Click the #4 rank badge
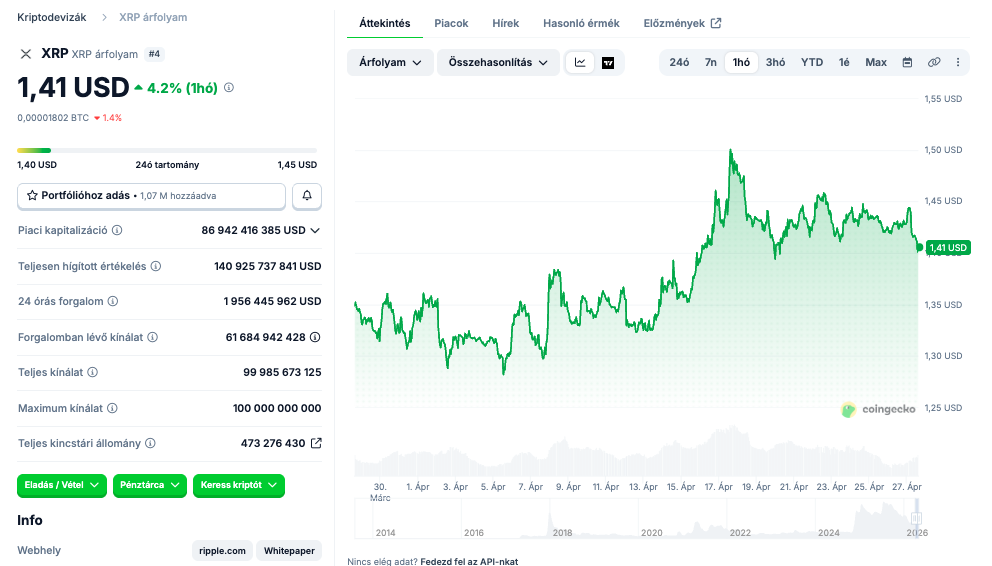 pyautogui.click(x=154, y=54)
